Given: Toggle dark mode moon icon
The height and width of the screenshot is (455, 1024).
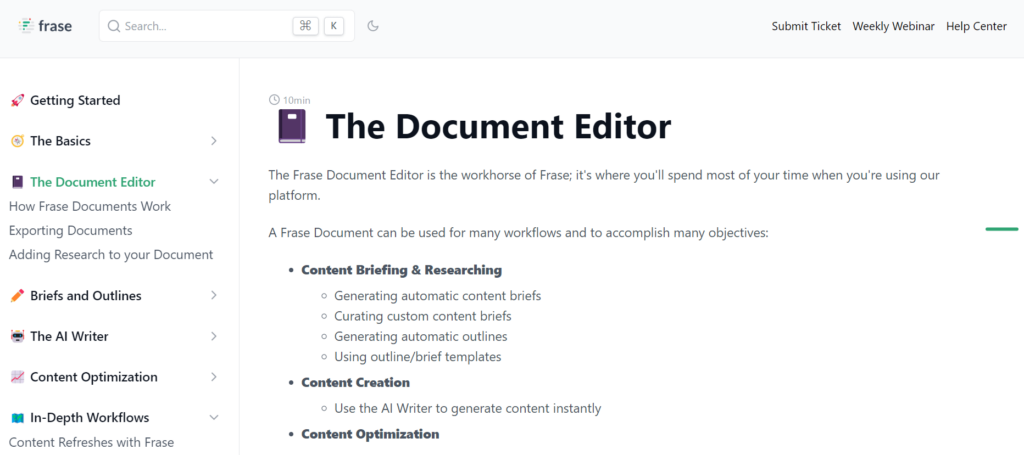Looking at the screenshot, I should [x=373, y=26].
